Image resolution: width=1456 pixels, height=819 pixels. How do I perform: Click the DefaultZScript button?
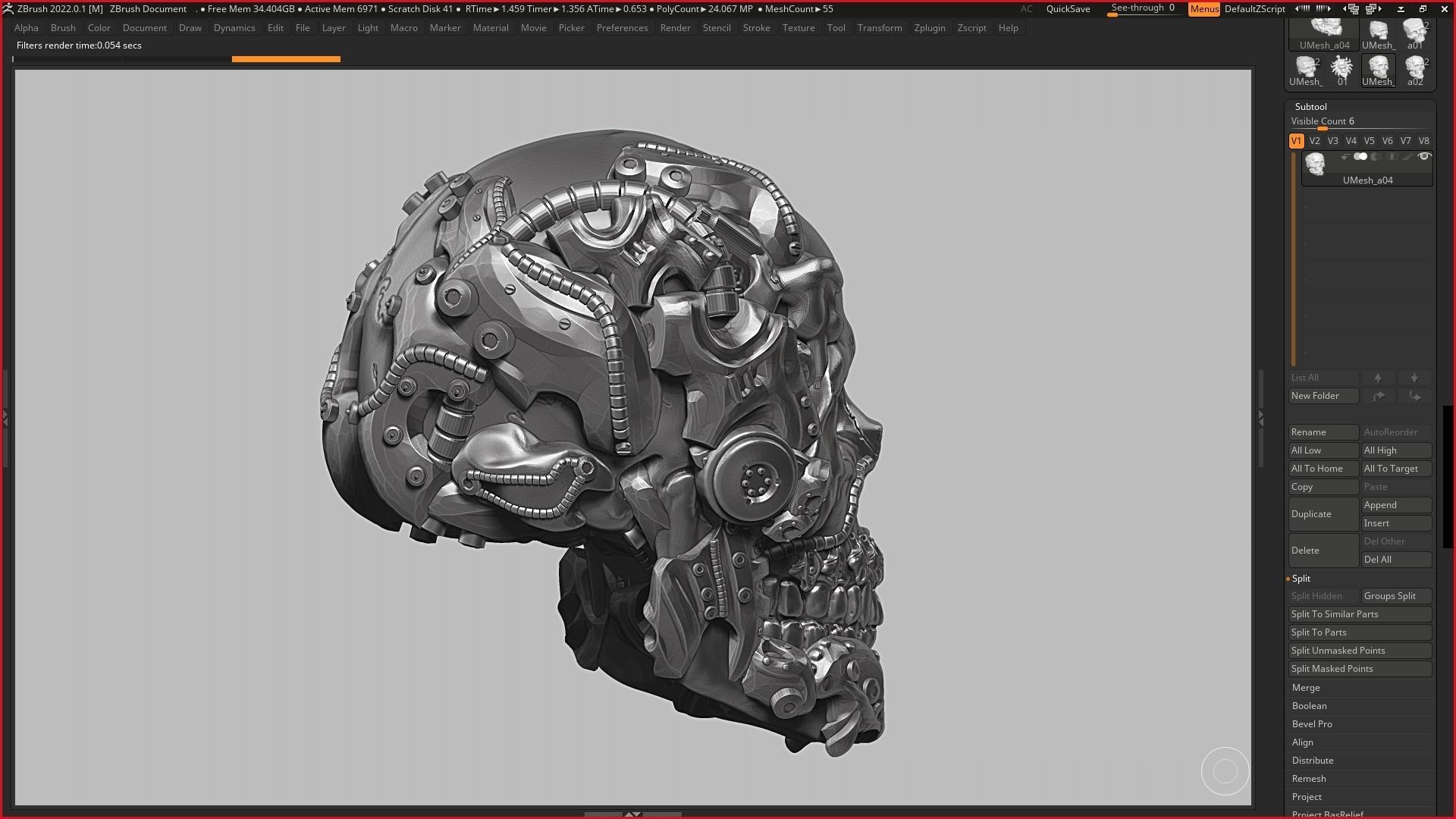pyautogui.click(x=1254, y=9)
